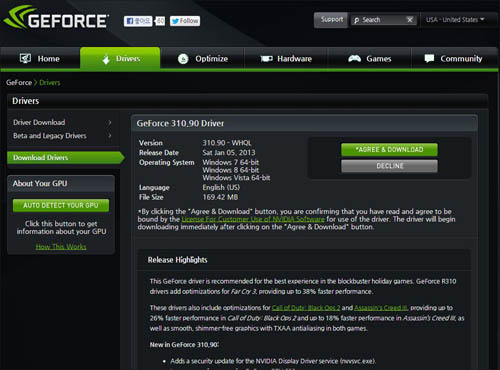Screen dimensions: 500x370
Task: Click the Drivers breadcrumb link
Action: coord(50,83)
